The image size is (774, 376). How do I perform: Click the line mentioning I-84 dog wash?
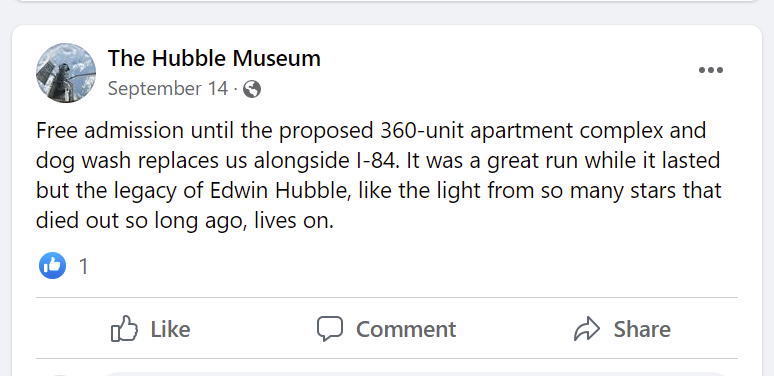tap(378, 161)
